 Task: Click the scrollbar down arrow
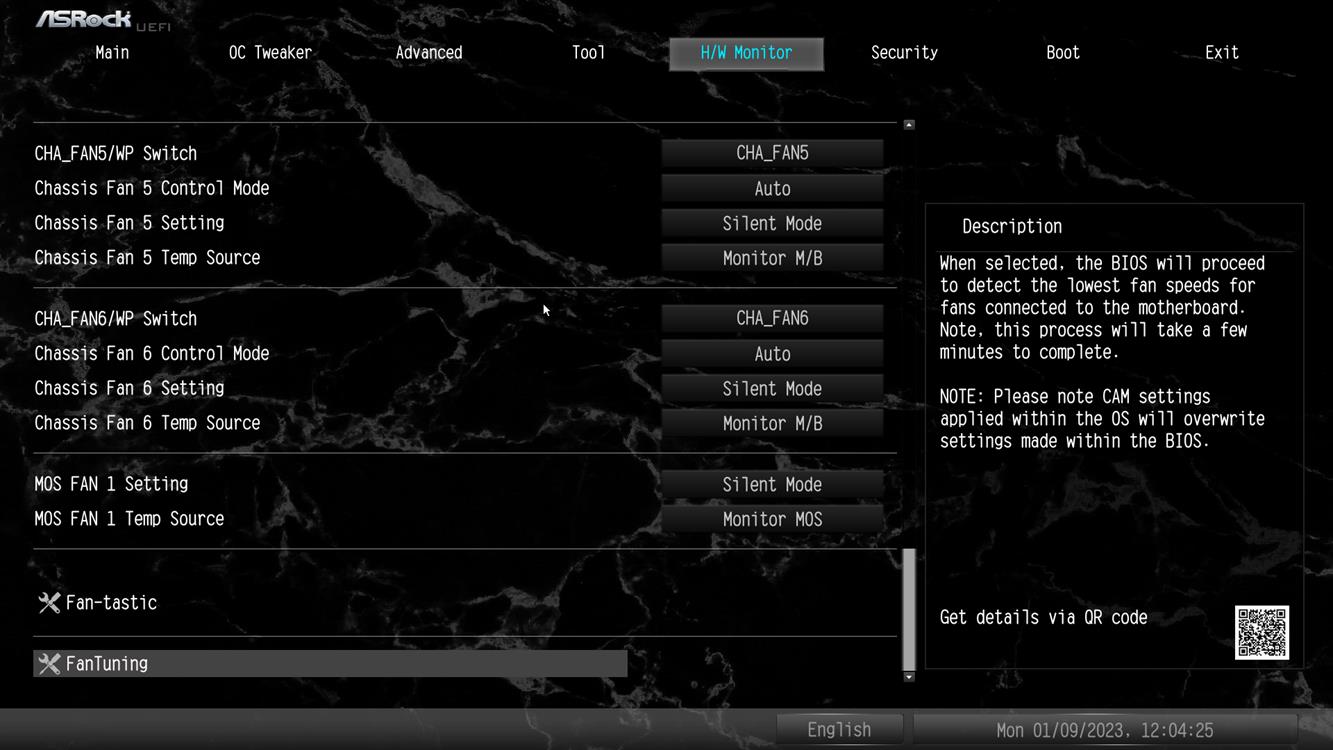(909, 677)
